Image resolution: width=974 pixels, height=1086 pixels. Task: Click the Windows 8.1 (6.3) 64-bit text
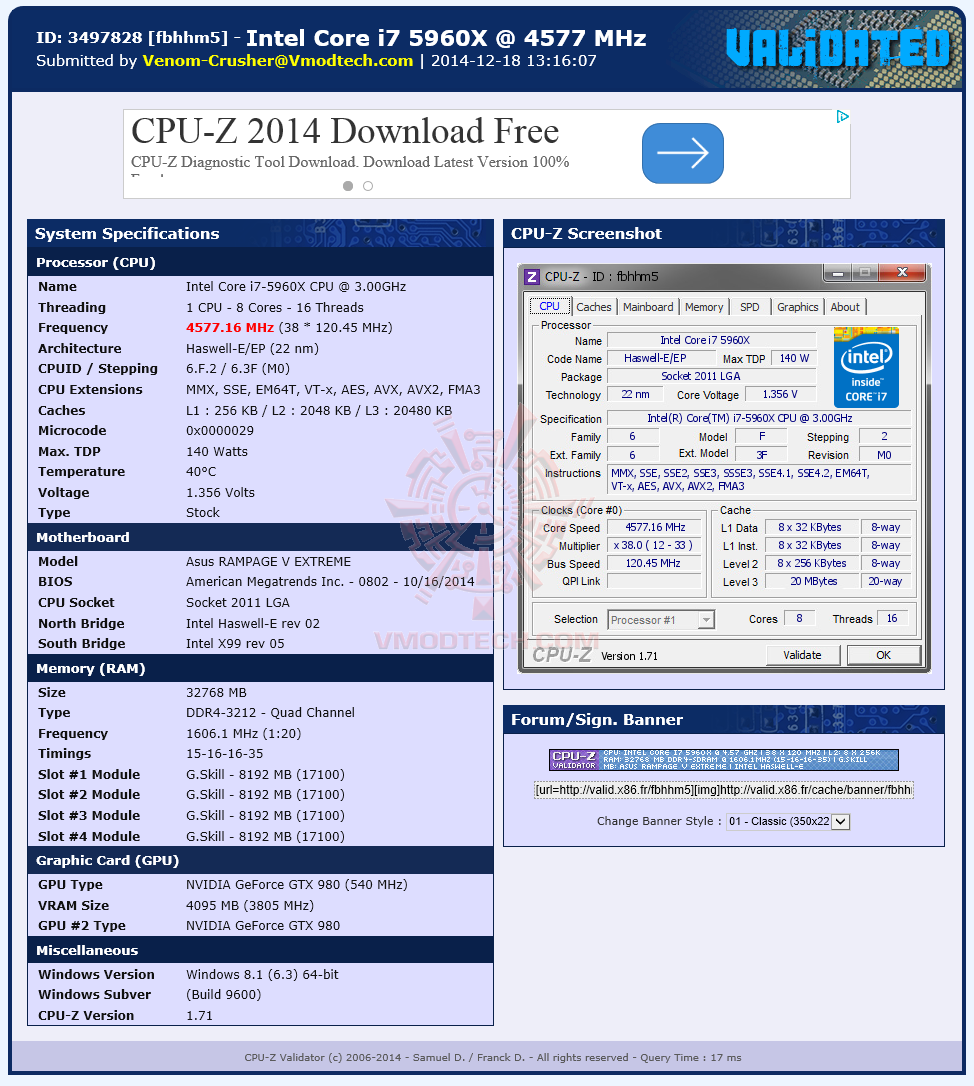262,974
